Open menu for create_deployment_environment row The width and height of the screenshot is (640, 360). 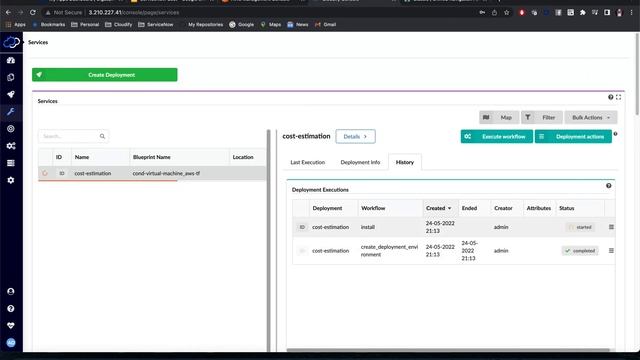pos(611,251)
